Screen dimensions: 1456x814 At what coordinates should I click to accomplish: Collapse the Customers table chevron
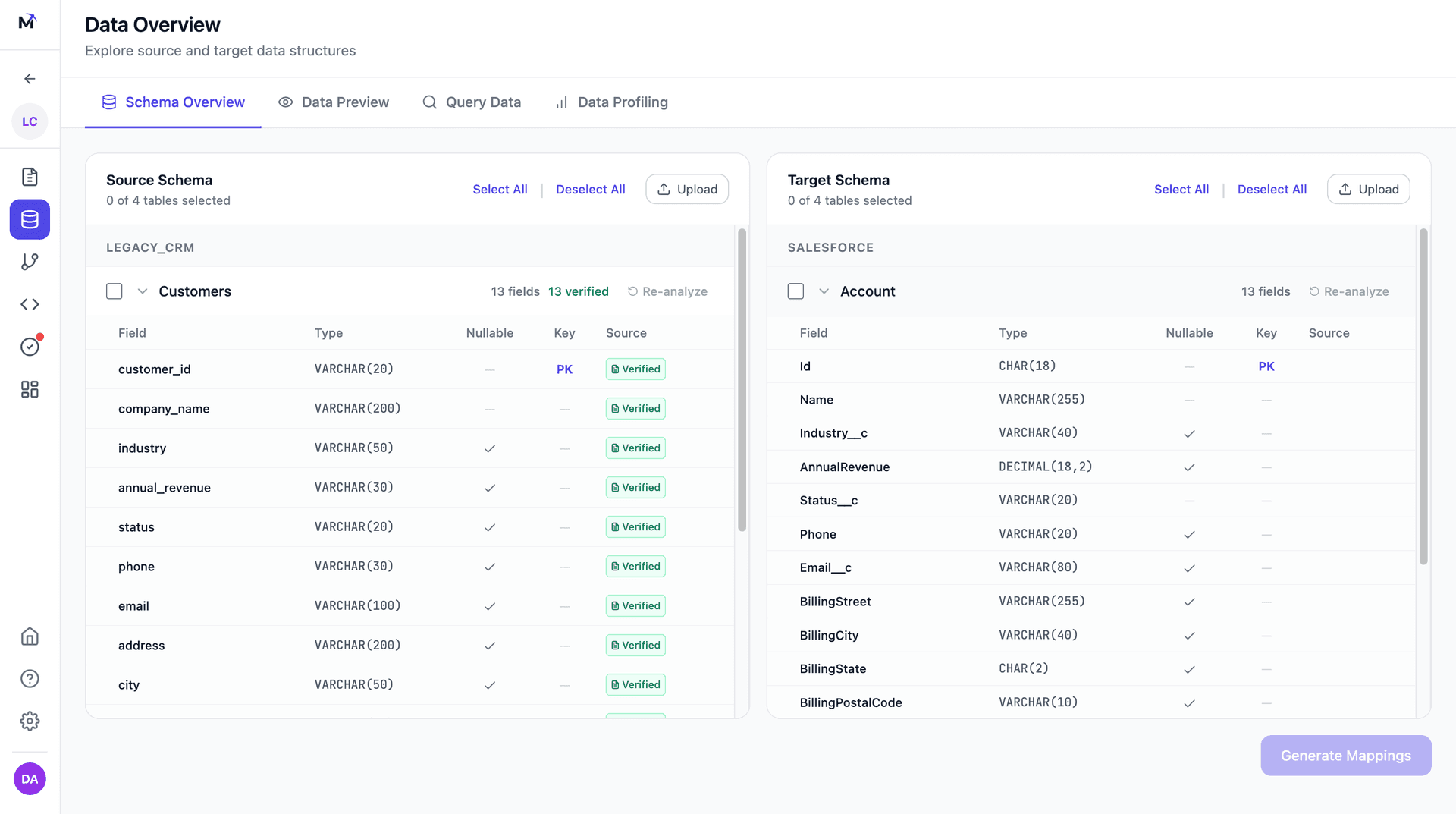point(142,291)
